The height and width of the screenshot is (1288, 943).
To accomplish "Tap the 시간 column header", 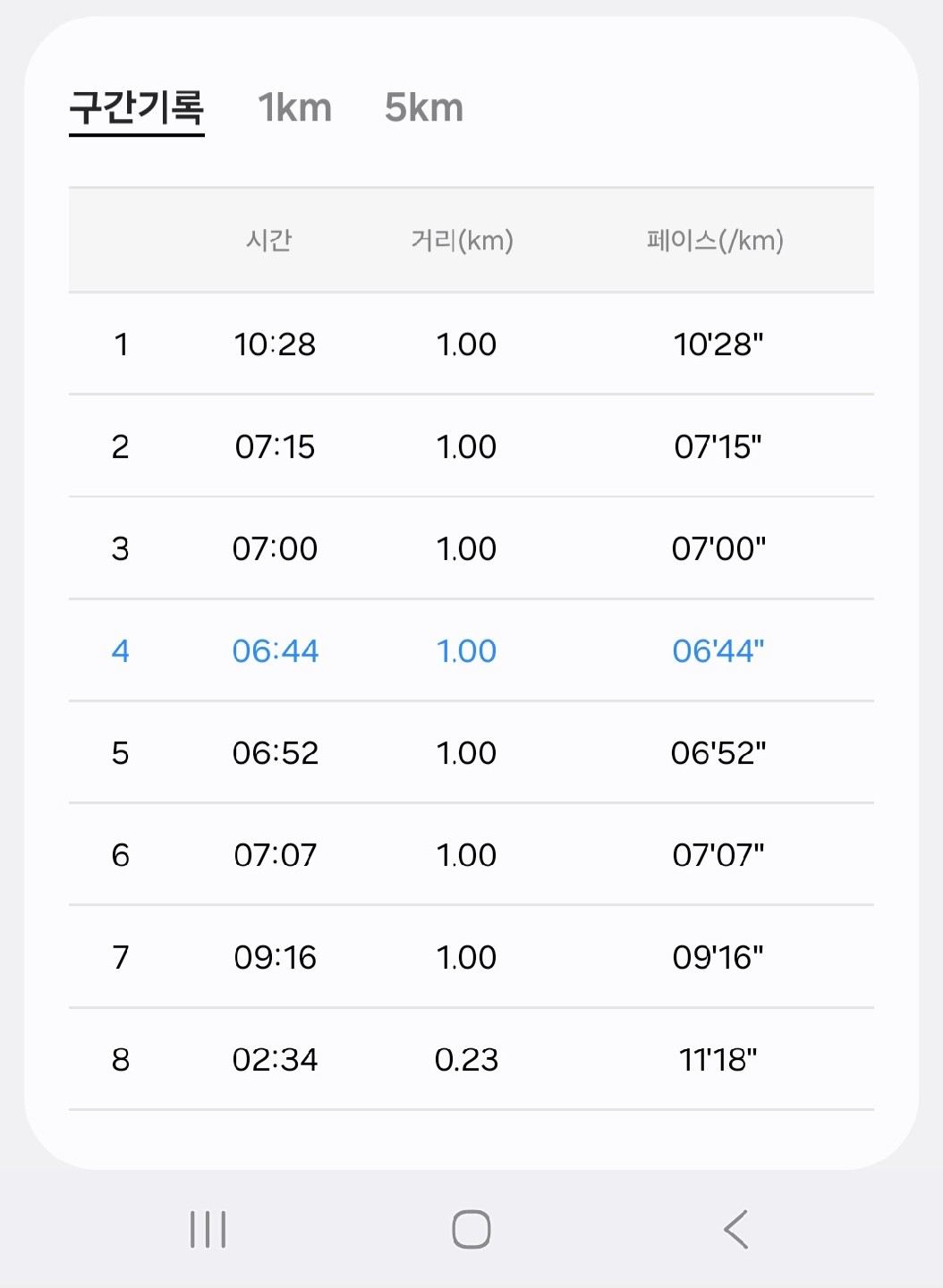I will [x=269, y=241].
